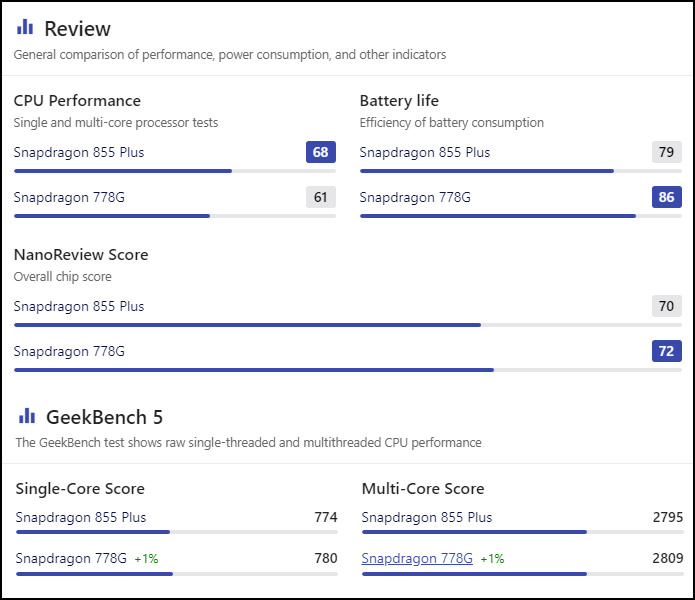This screenshot has height=600, width=695.
Task: Click Snapdragon 855 Plus CPU Performance progress bar
Action: 175,171
